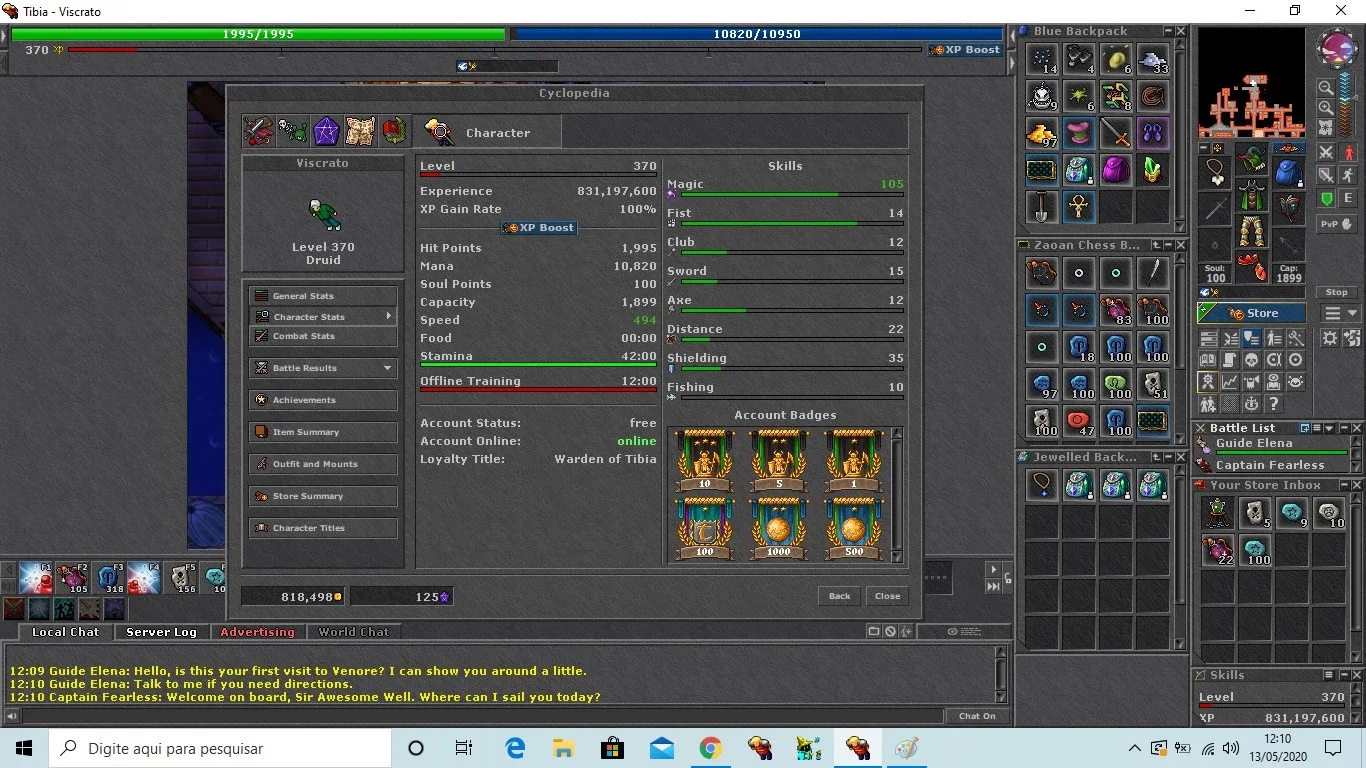
Task: Open Combat Stats in Cyclopedia sidebar
Action: click(323, 336)
